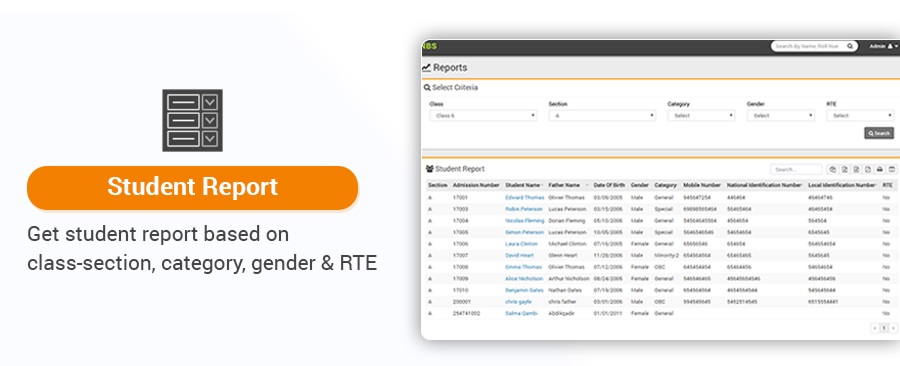Open the column visibility icon
This screenshot has width=900, height=366.
[x=891, y=169]
